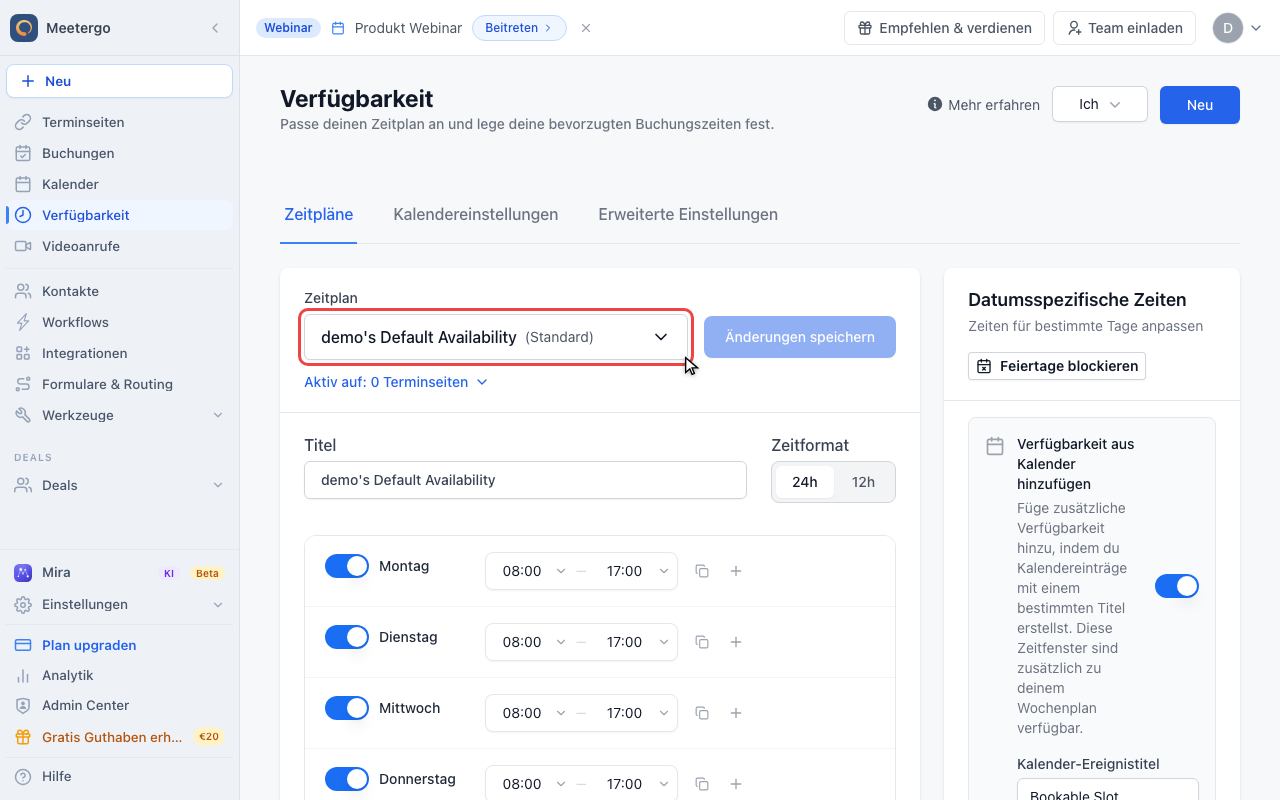
Task: Click the Videoanrufe camera icon
Action: (23, 246)
